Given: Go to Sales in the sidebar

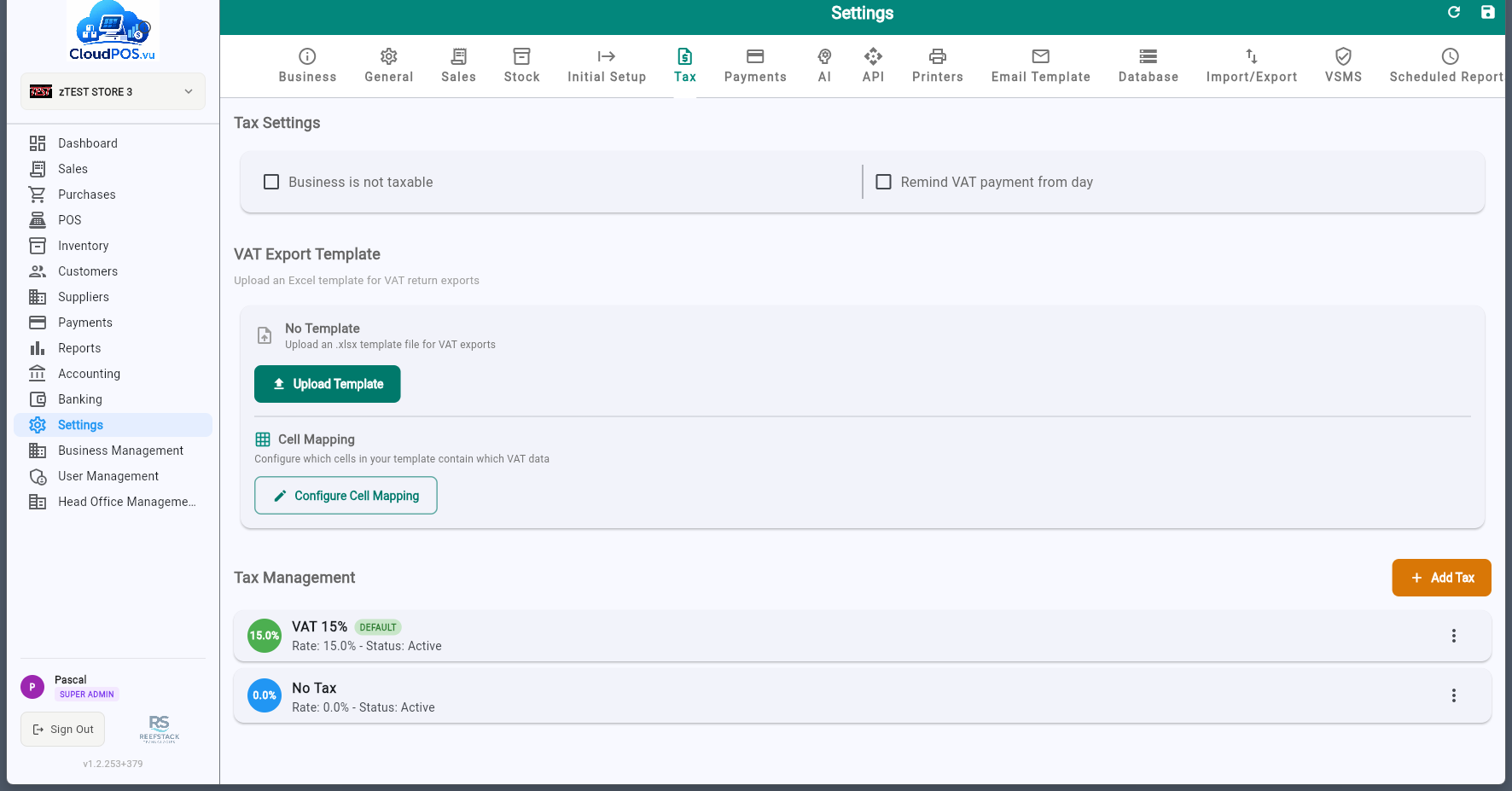Looking at the screenshot, I should coord(113,169).
